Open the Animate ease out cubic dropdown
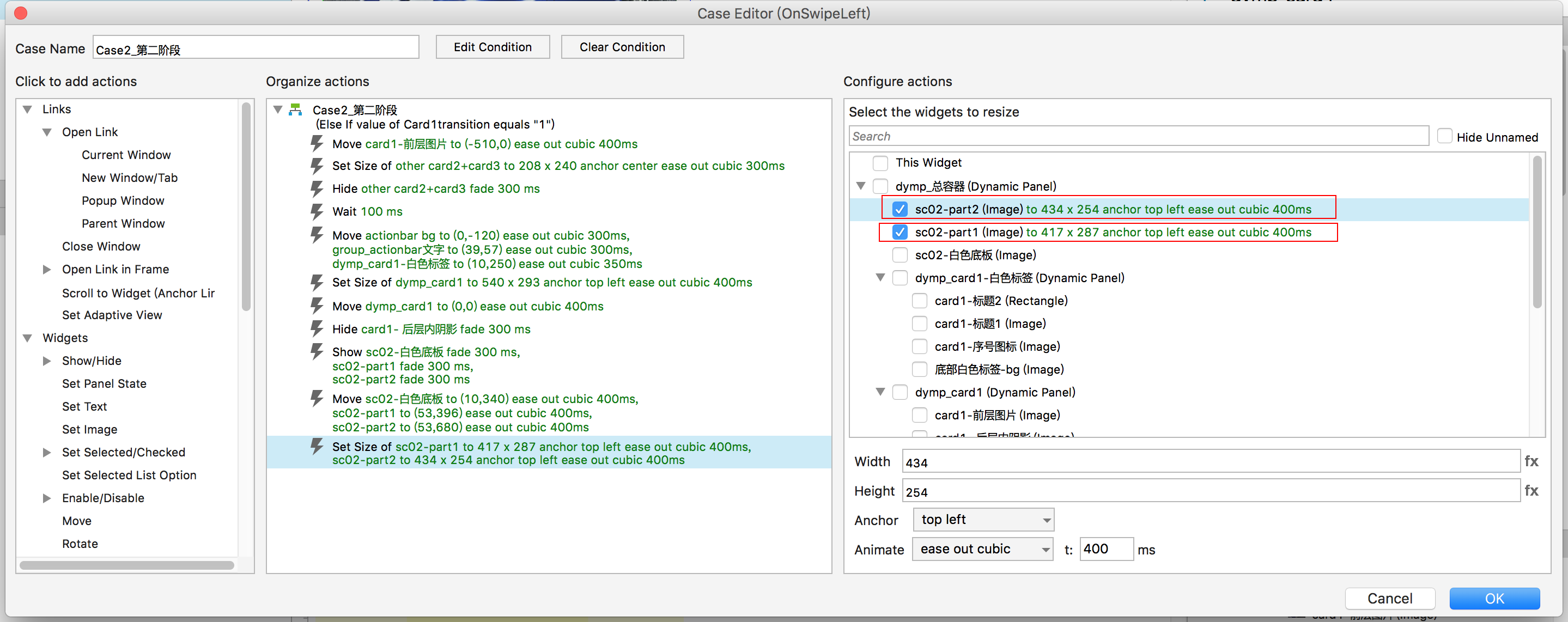Viewport: 1568px width, 622px height. click(982, 549)
